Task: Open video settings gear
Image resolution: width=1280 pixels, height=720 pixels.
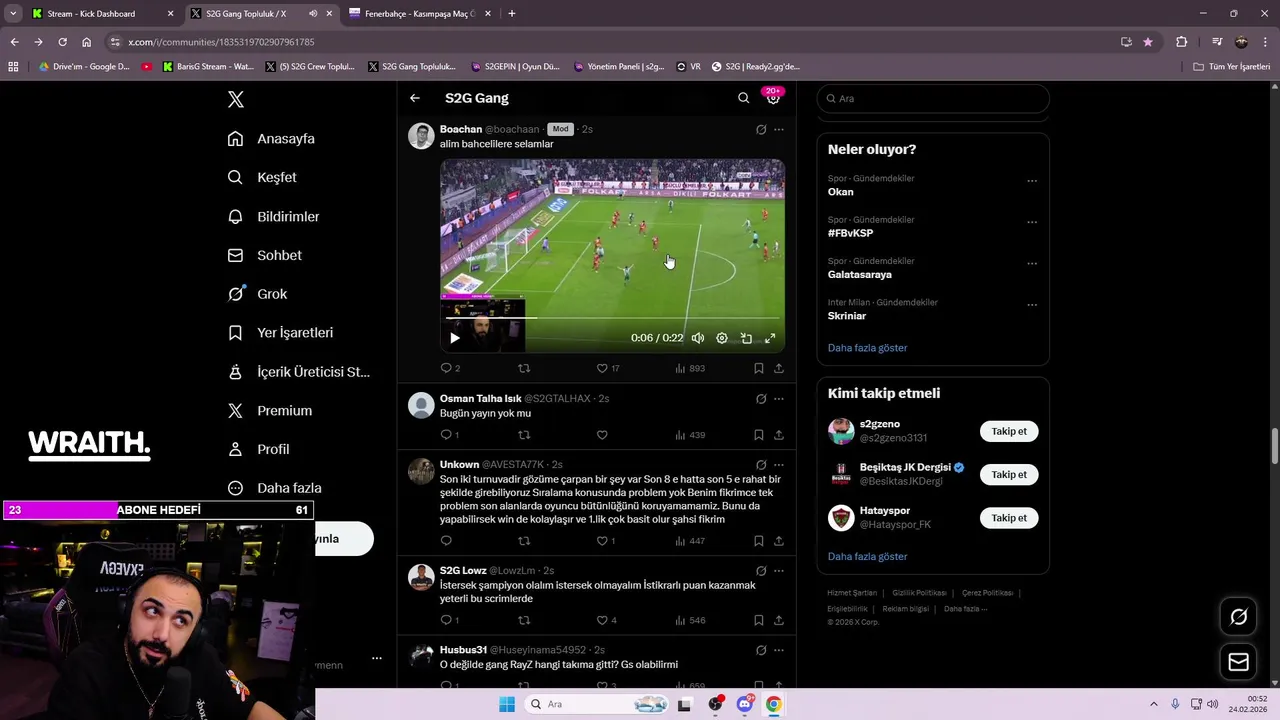Action: [x=722, y=338]
